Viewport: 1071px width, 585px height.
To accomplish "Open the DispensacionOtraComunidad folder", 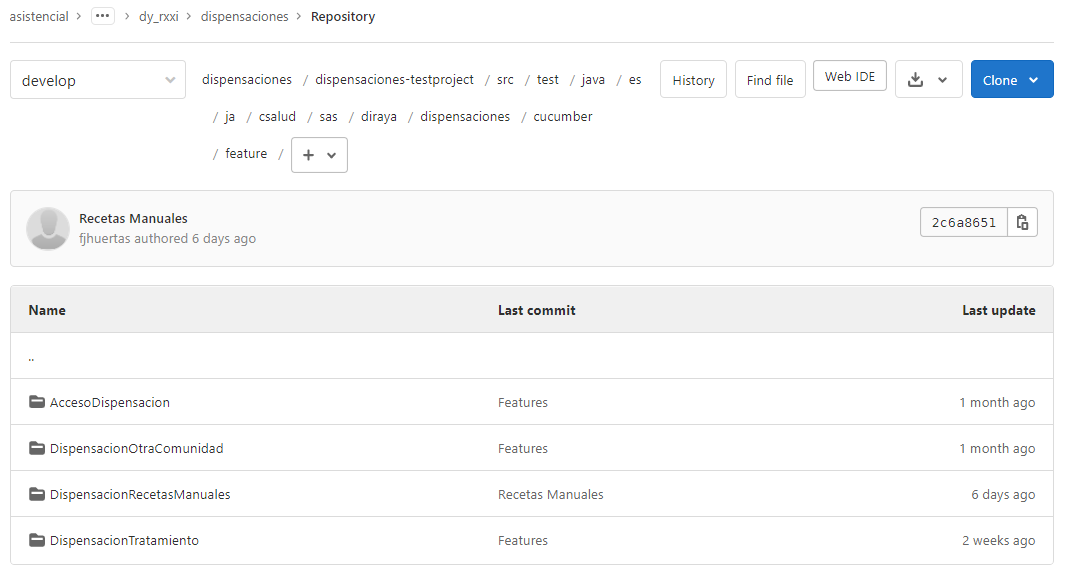I will [137, 448].
